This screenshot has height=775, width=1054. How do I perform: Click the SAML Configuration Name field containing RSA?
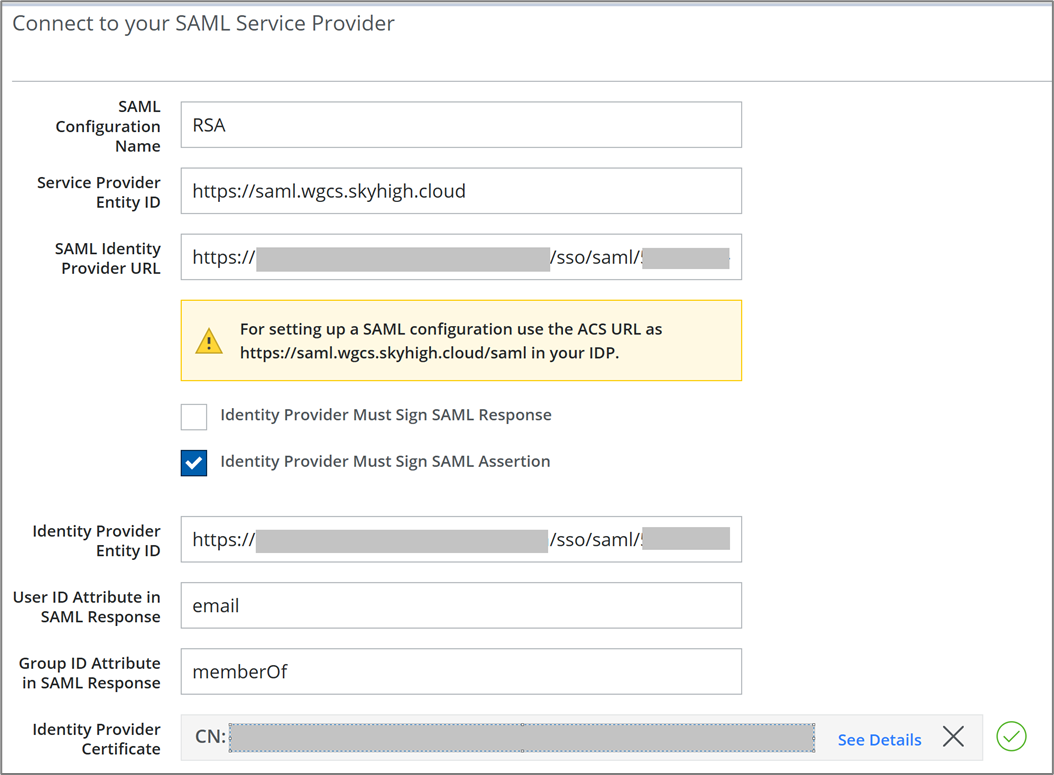point(461,125)
